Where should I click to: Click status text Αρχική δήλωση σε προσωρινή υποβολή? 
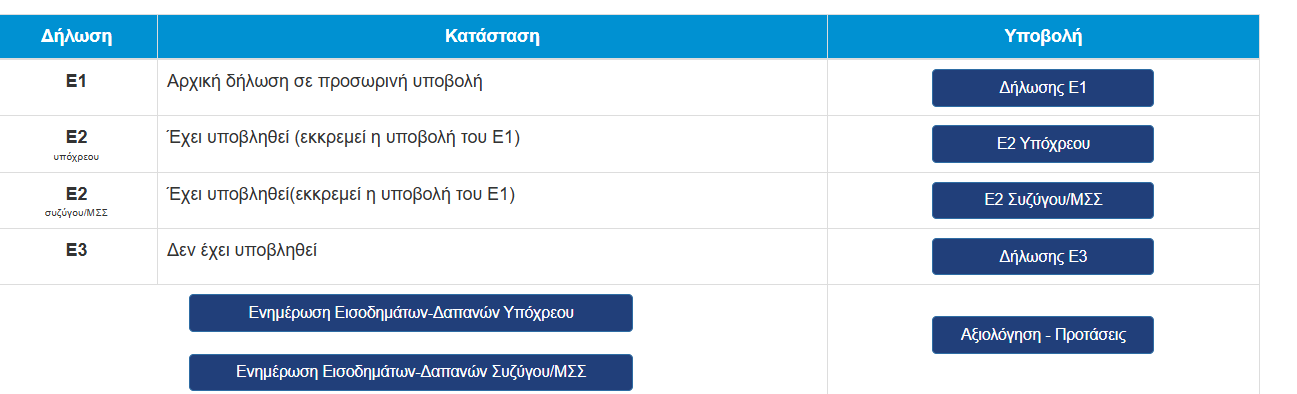(325, 82)
